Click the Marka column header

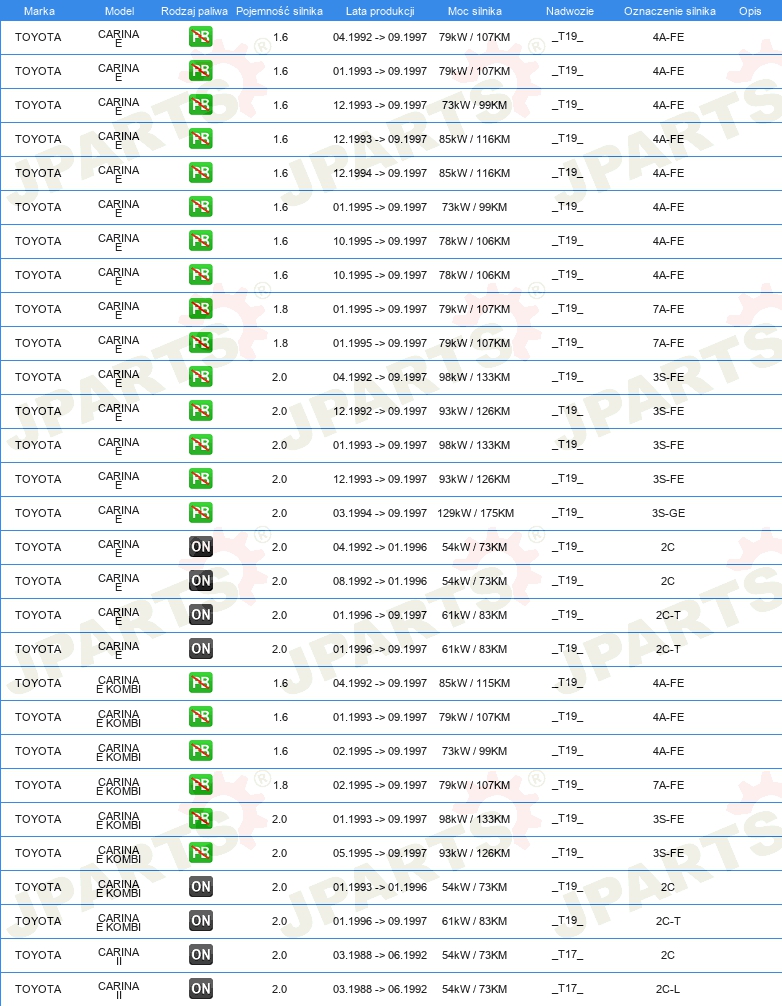pyautogui.click(x=39, y=11)
